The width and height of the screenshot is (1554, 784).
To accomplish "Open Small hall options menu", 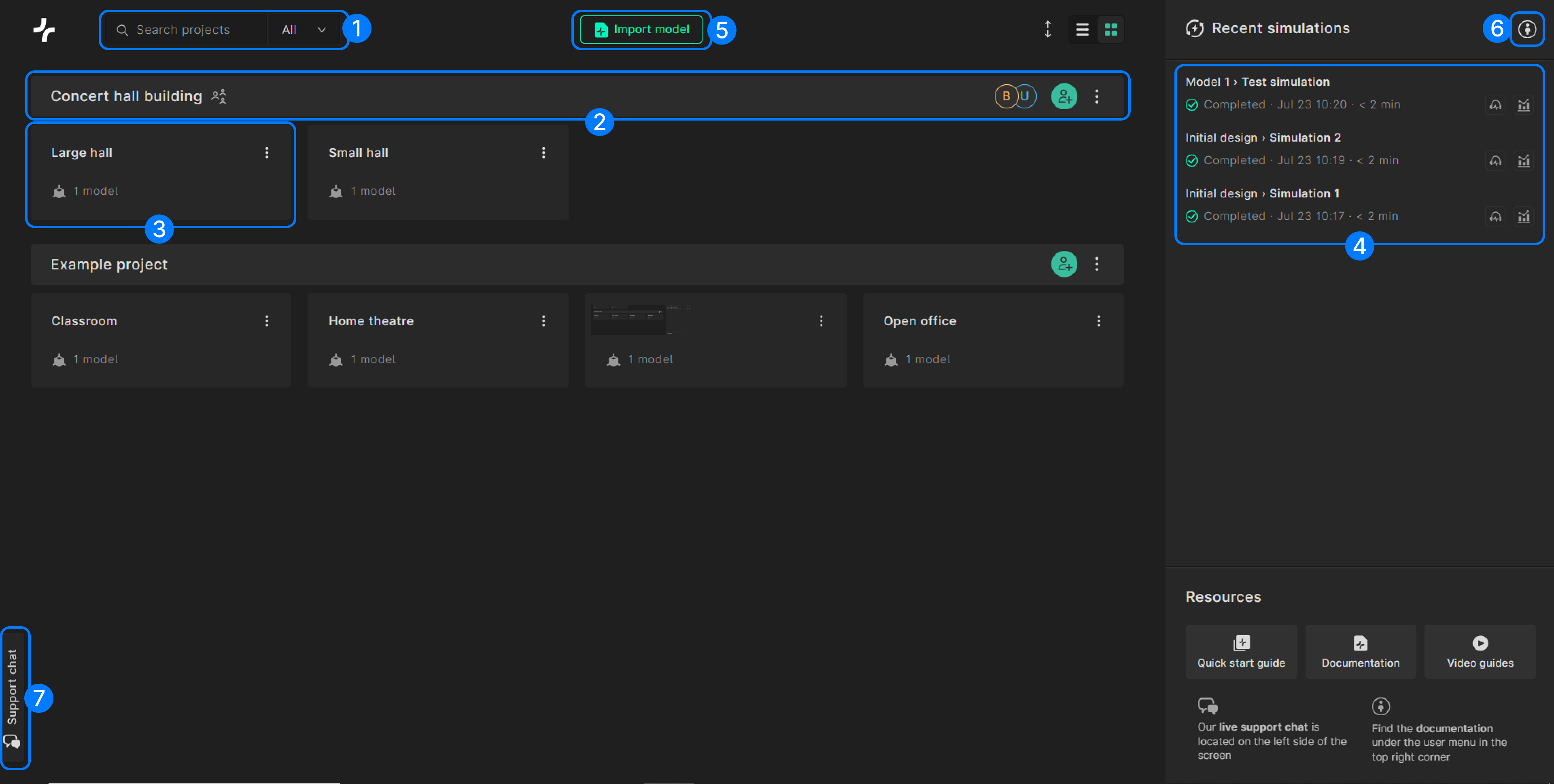I will (x=543, y=153).
